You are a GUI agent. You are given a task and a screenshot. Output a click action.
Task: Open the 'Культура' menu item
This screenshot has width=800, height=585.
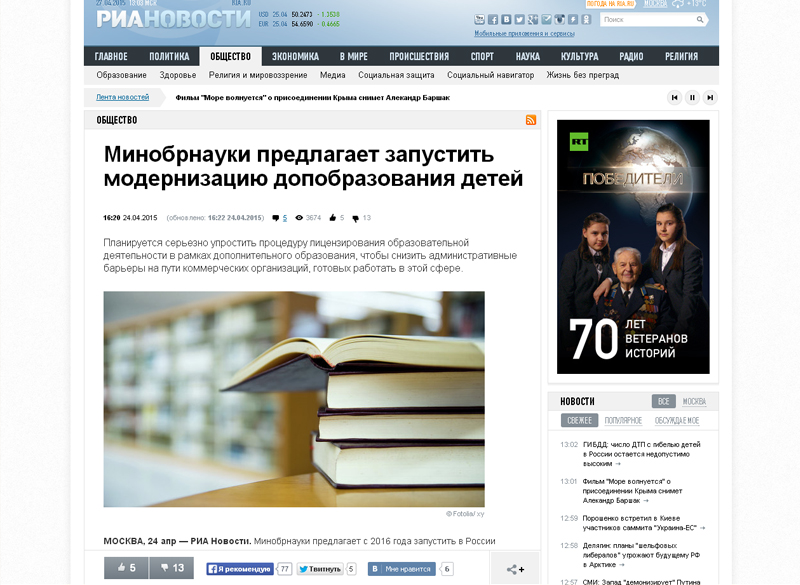[580, 57]
